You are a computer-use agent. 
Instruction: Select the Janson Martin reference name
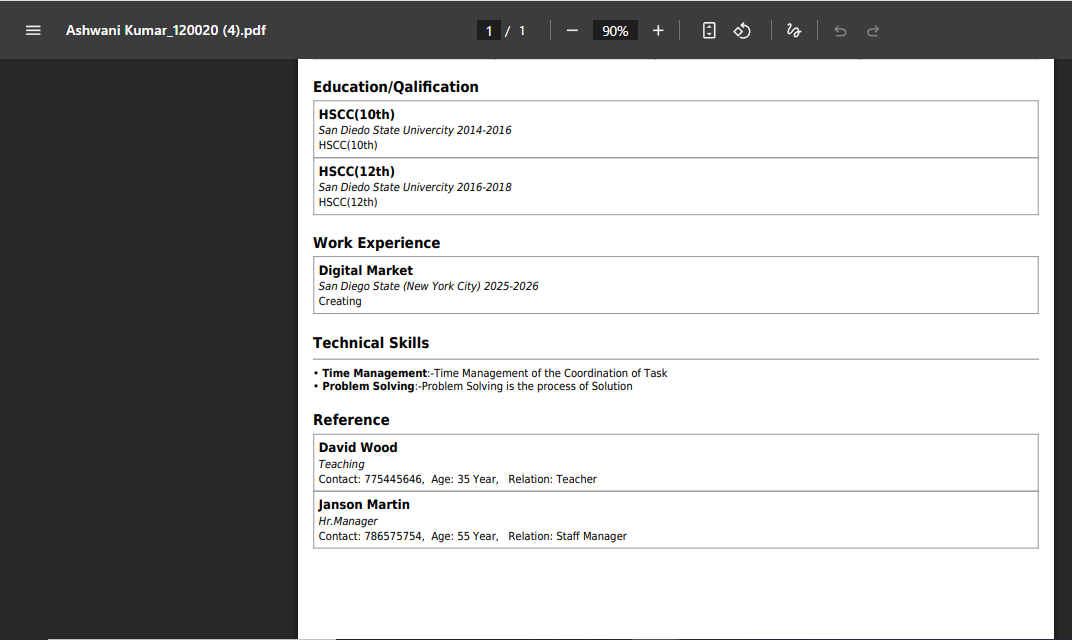pyautogui.click(x=364, y=505)
